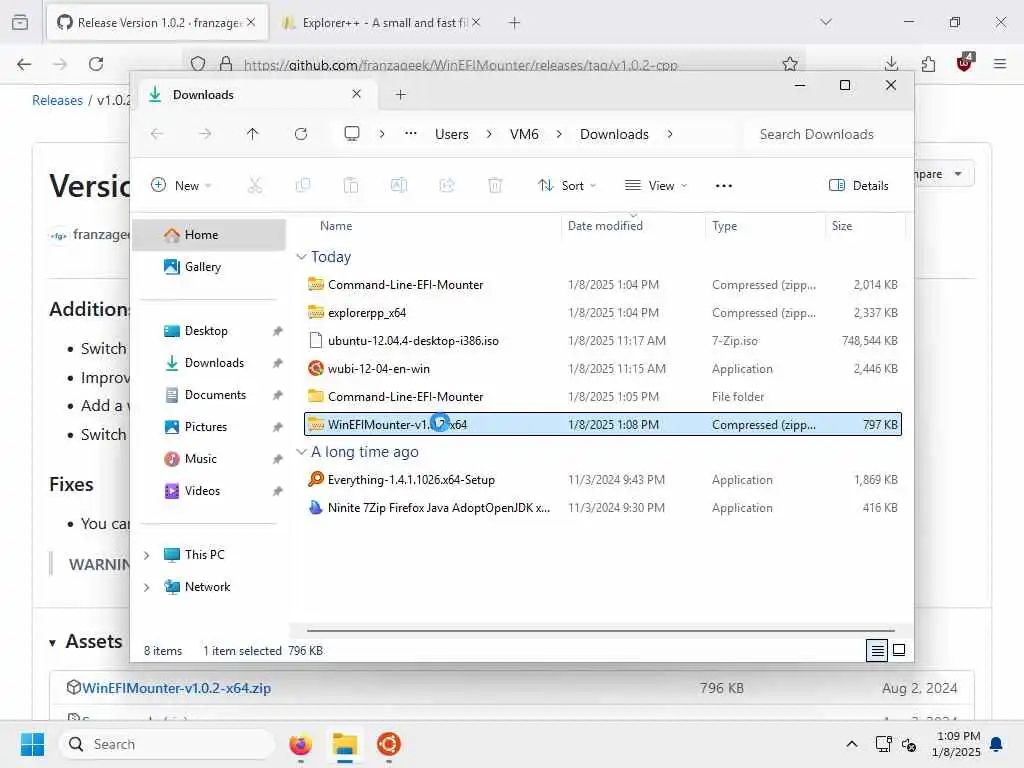Click the PC monitor icon in the address bar
This screenshot has height=768, width=1024.
coord(352,134)
